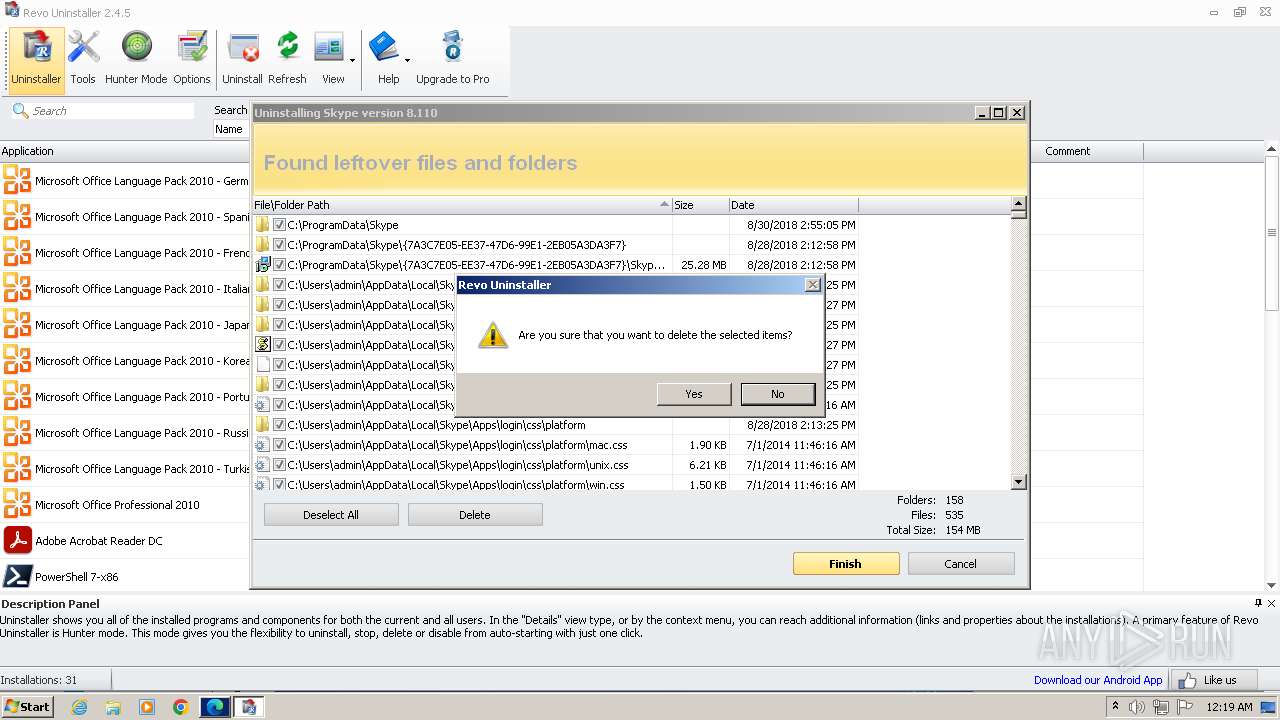Click the Deselect All button
This screenshot has width=1280, height=720.
tap(331, 515)
